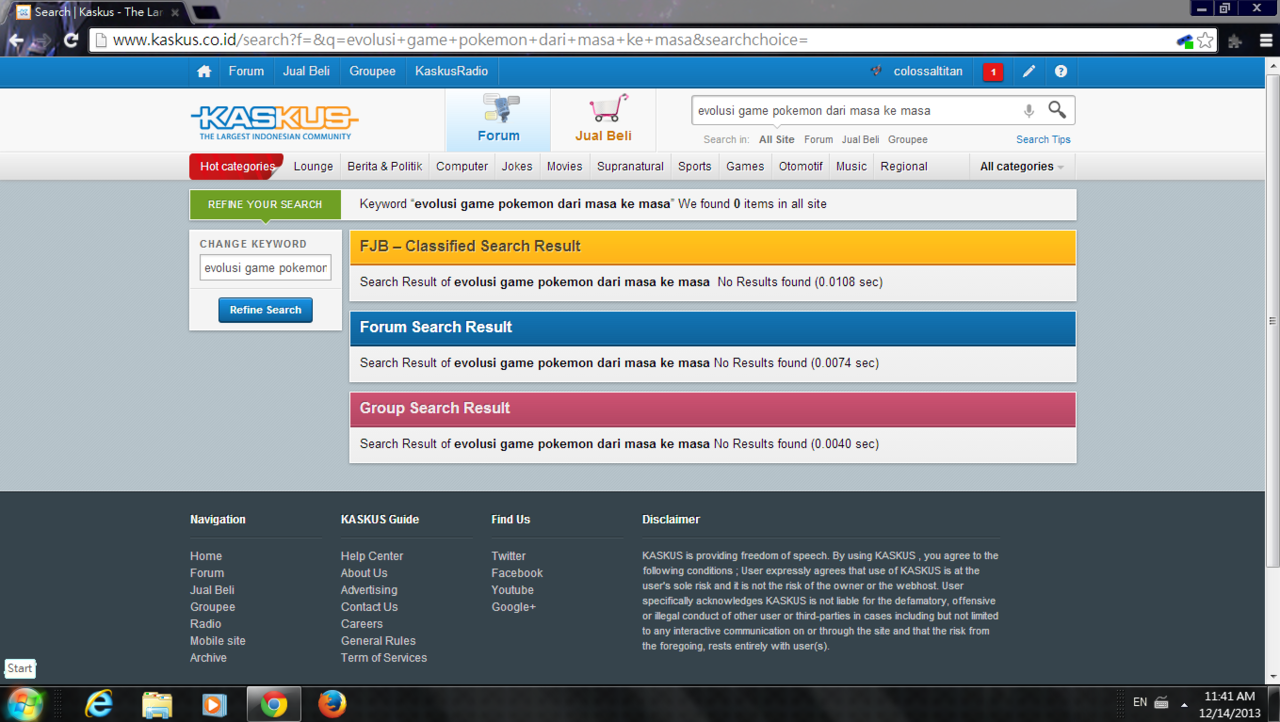Open Groupee in top navigation bar
Screen dimensions: 1280x722
372,72
